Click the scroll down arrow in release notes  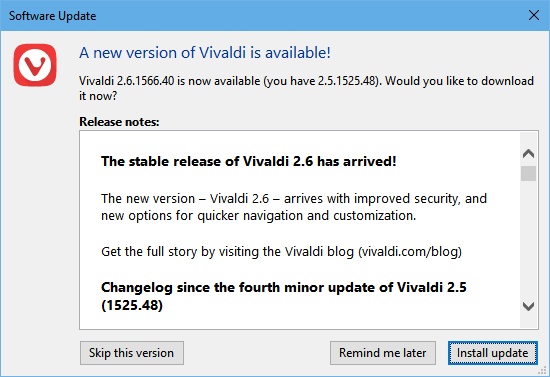[528, 306]
